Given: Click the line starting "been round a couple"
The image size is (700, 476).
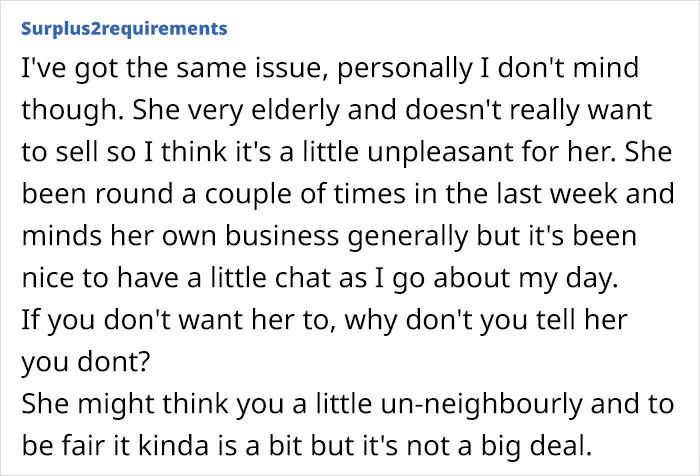Looking at the screenshot, I should 348,195.
